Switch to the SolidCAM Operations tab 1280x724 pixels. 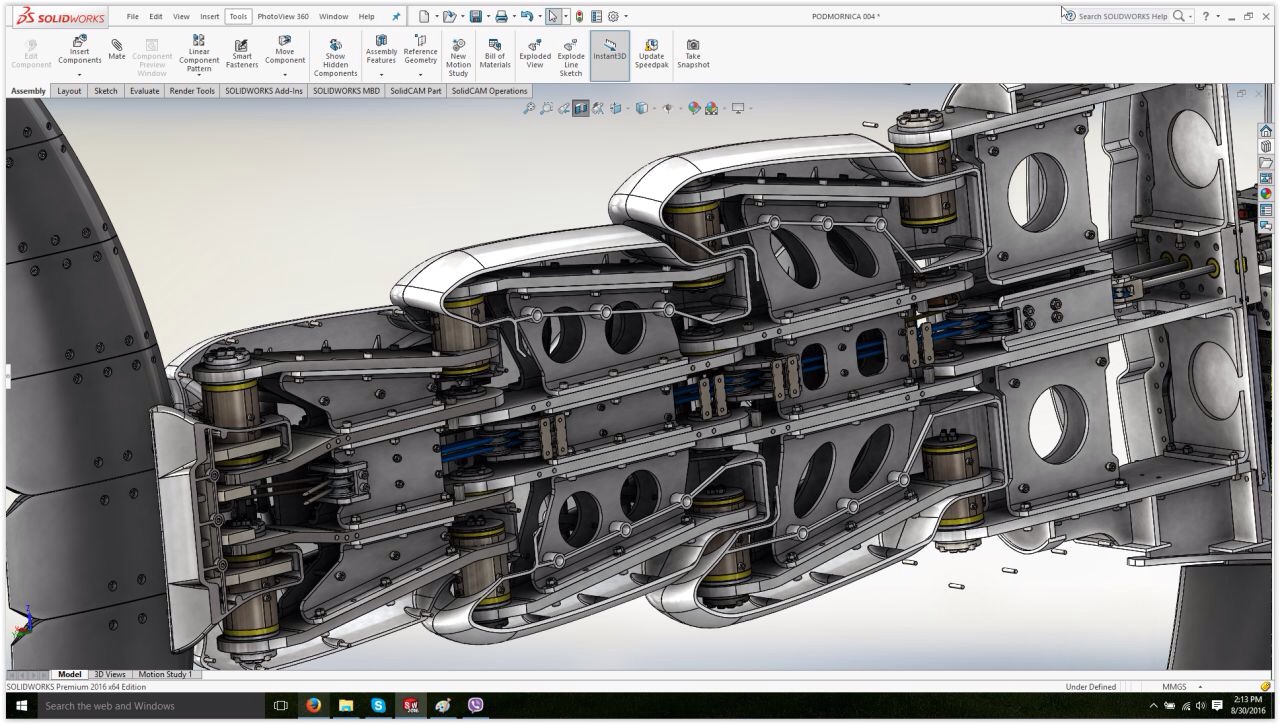coord(489,91)
